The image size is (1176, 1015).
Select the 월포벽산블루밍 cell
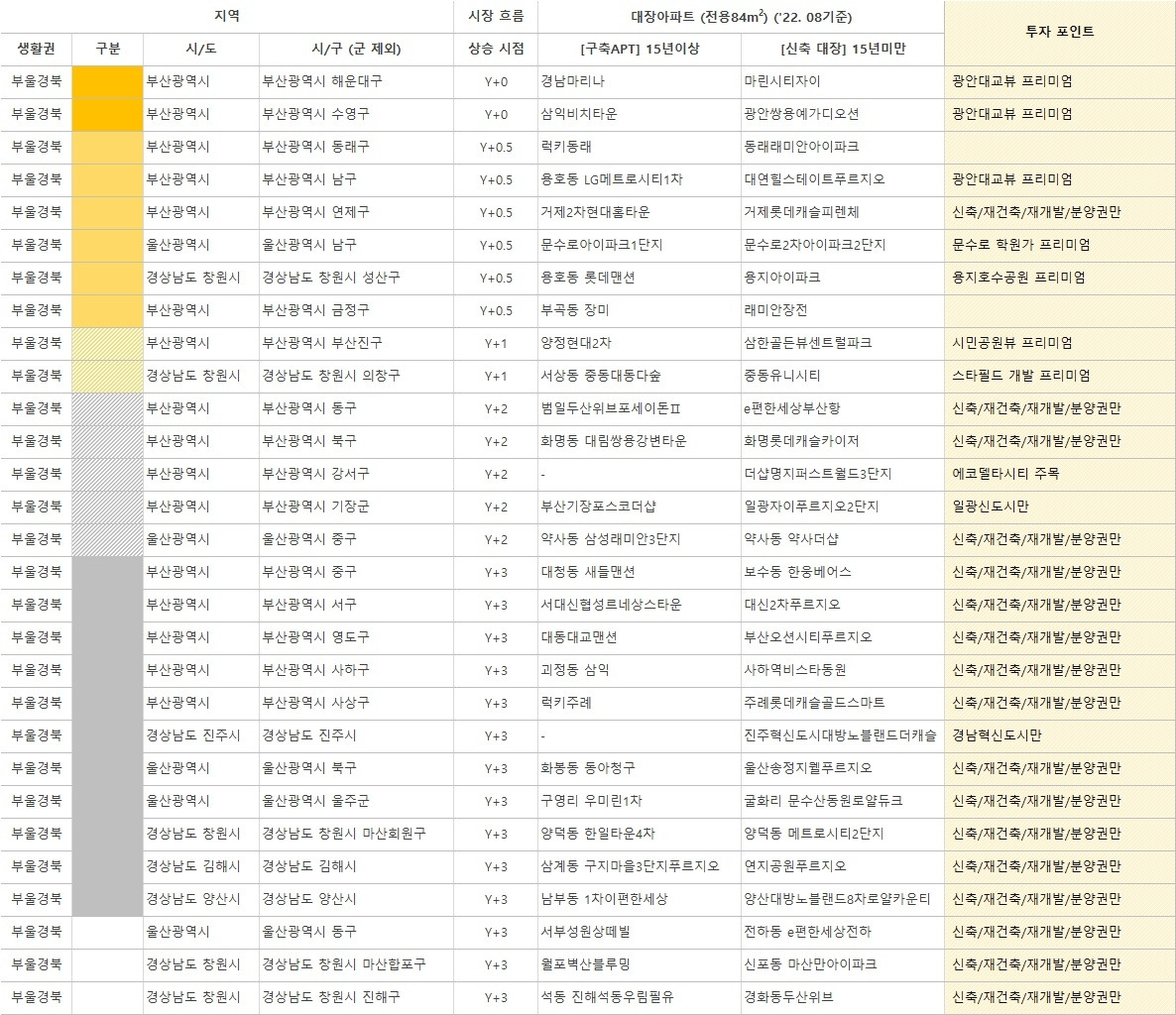pos(639,964)
